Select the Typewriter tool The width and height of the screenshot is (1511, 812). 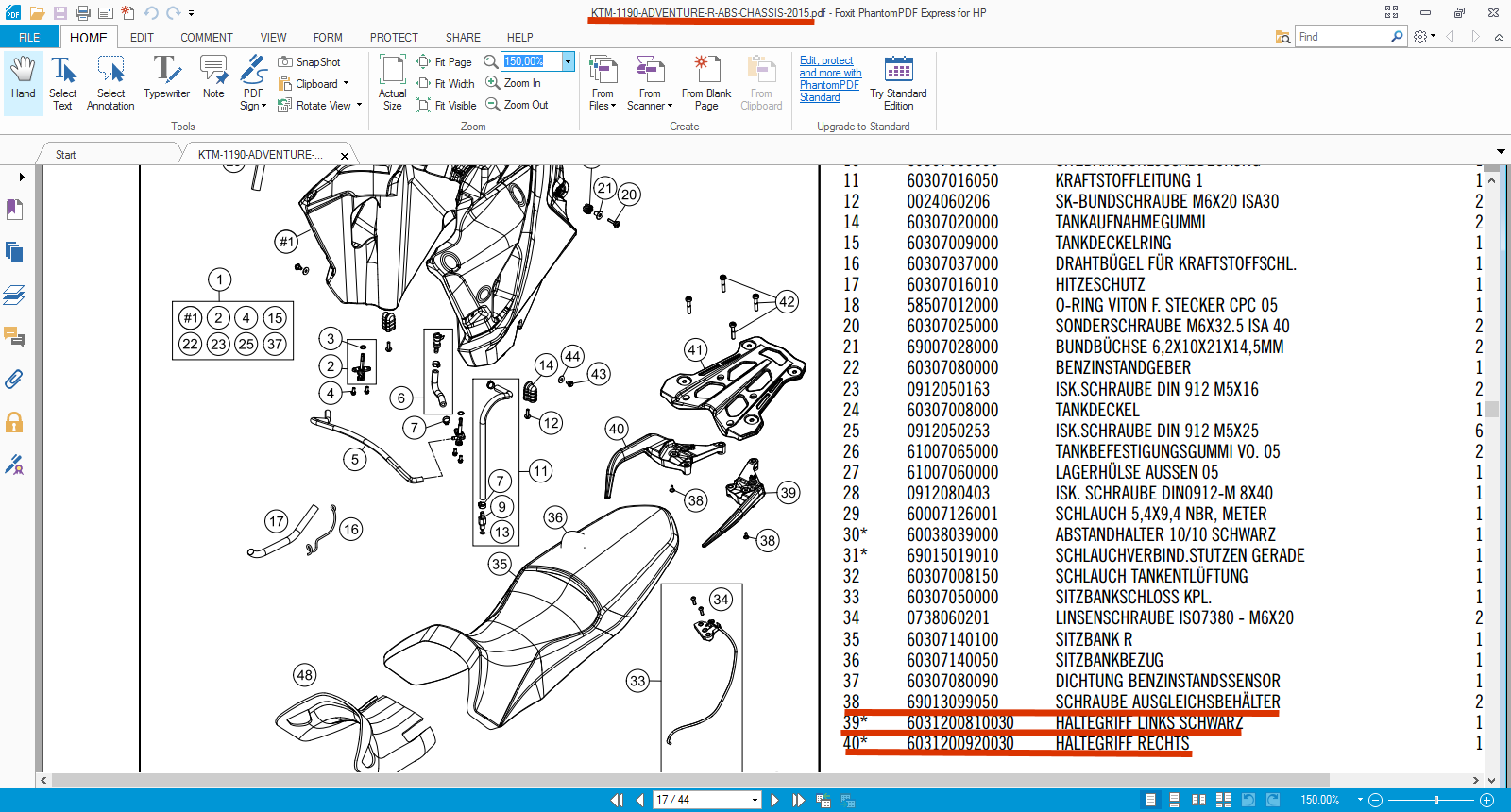(166, 79)
